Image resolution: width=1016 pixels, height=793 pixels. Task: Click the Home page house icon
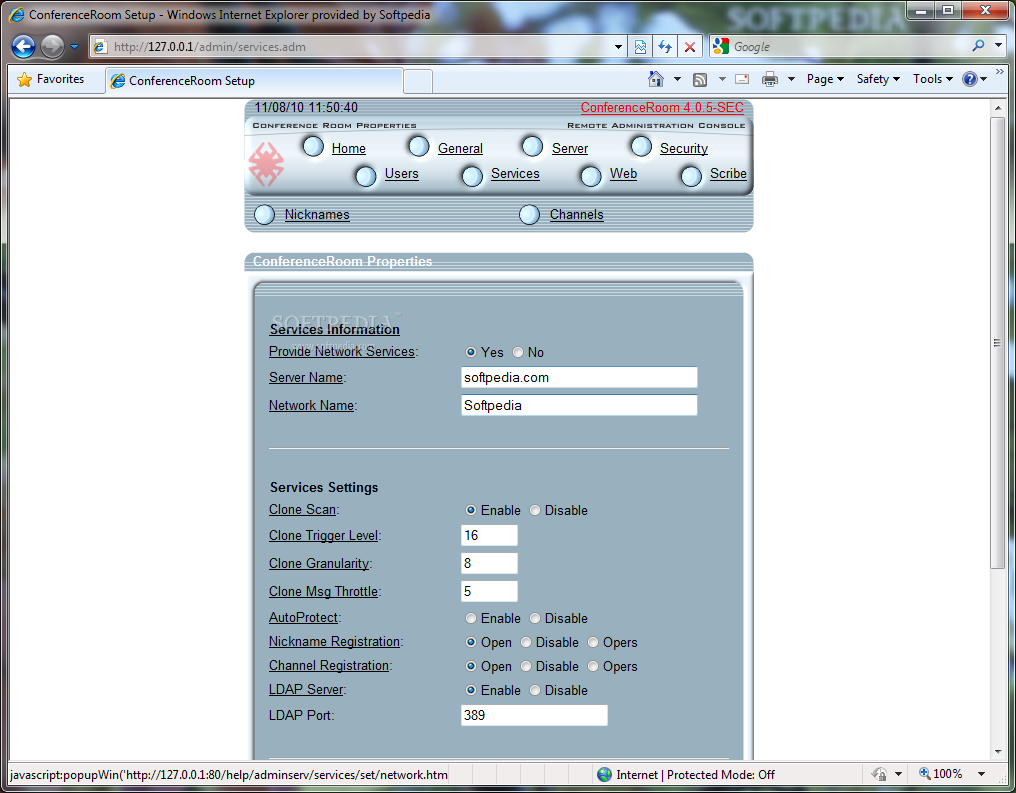656,79
